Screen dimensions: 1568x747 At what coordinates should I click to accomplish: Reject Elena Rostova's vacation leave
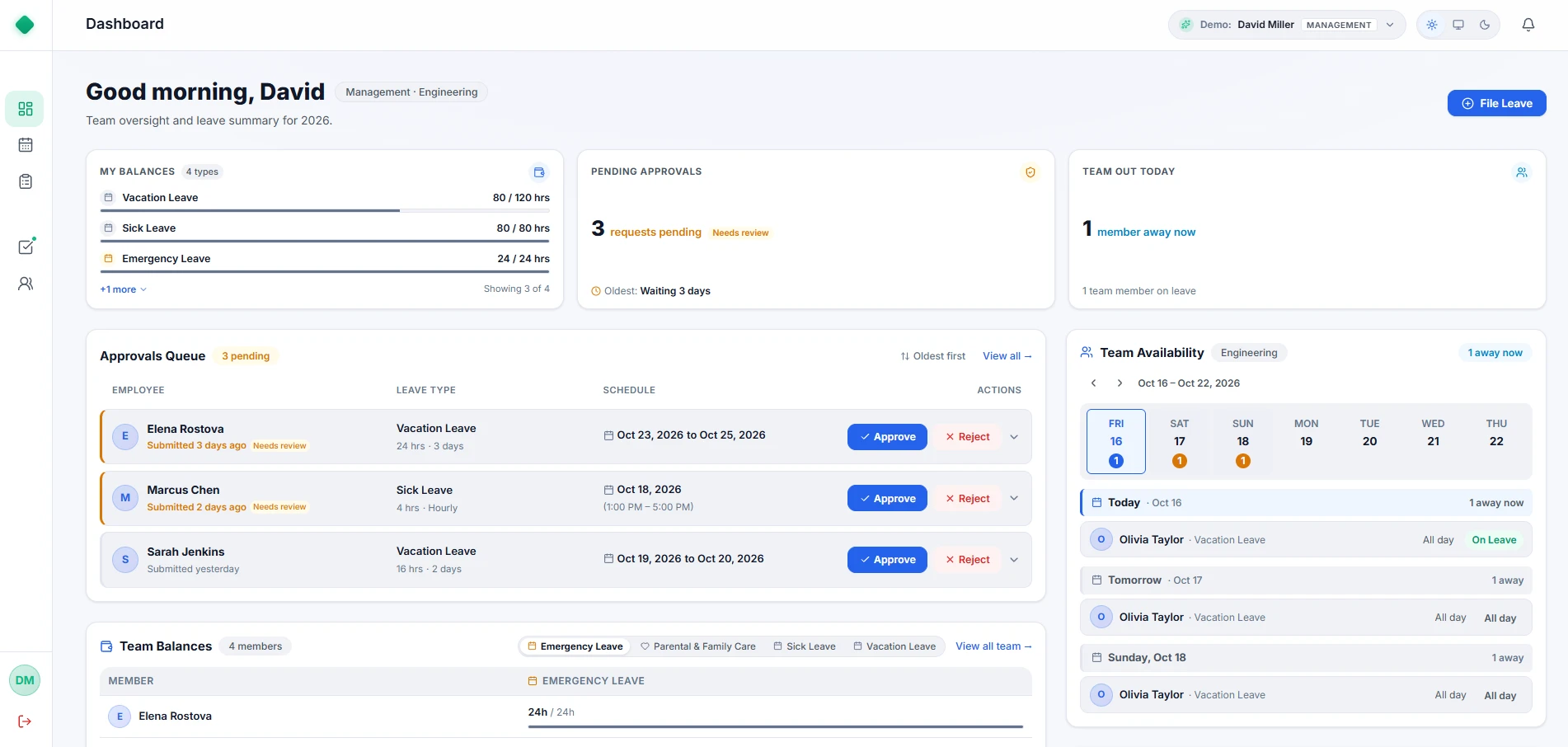968,437
